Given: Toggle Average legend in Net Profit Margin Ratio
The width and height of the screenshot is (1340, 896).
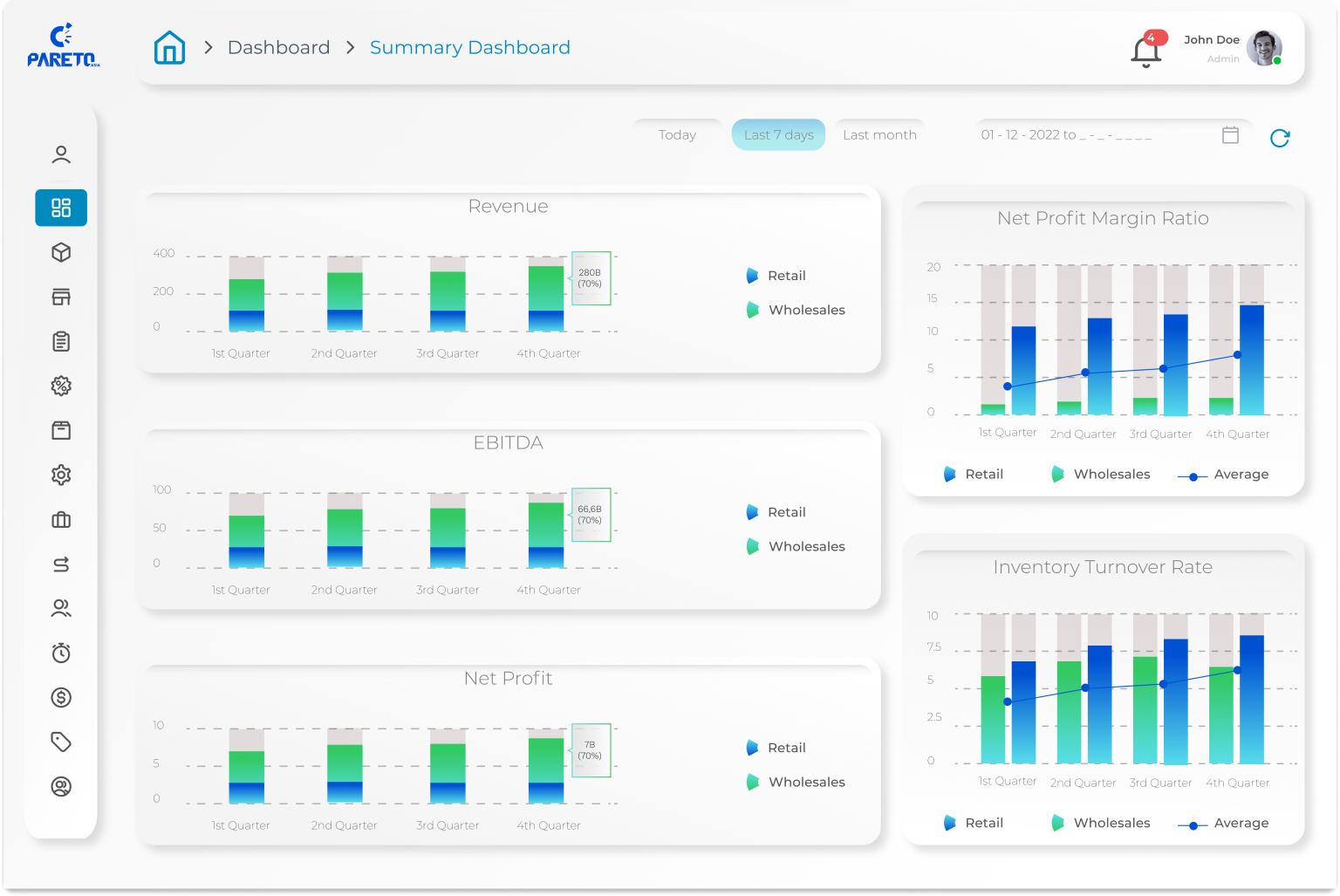Looking at the screenshot, I should (1223, 475).
